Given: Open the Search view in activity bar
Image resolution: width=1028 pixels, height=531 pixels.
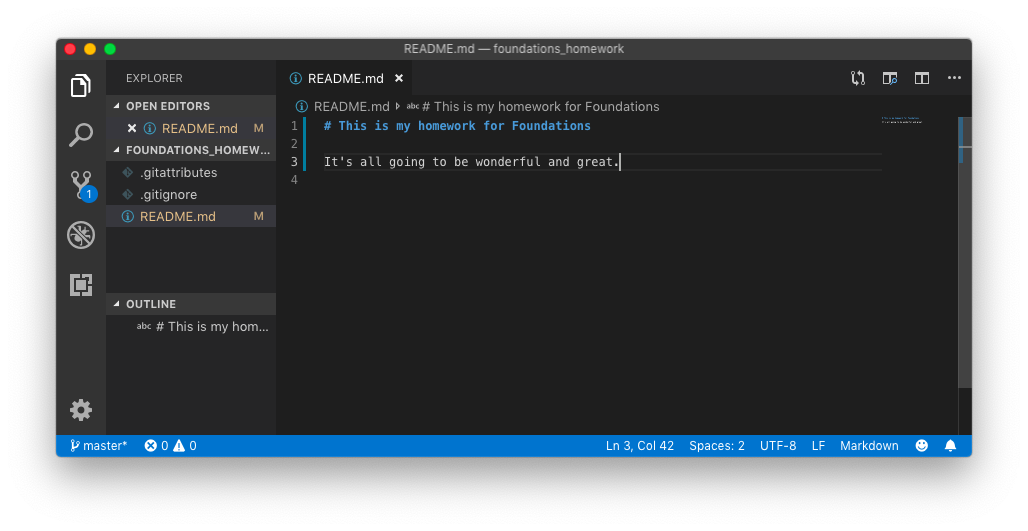Looking at the screenshot, I should [x=81, y=134].
